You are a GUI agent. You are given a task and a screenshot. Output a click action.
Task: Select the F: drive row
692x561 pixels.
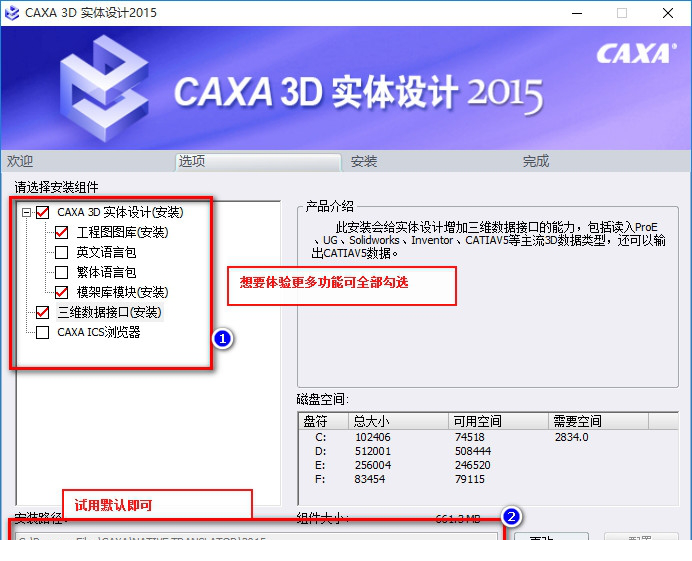[488, 479]
